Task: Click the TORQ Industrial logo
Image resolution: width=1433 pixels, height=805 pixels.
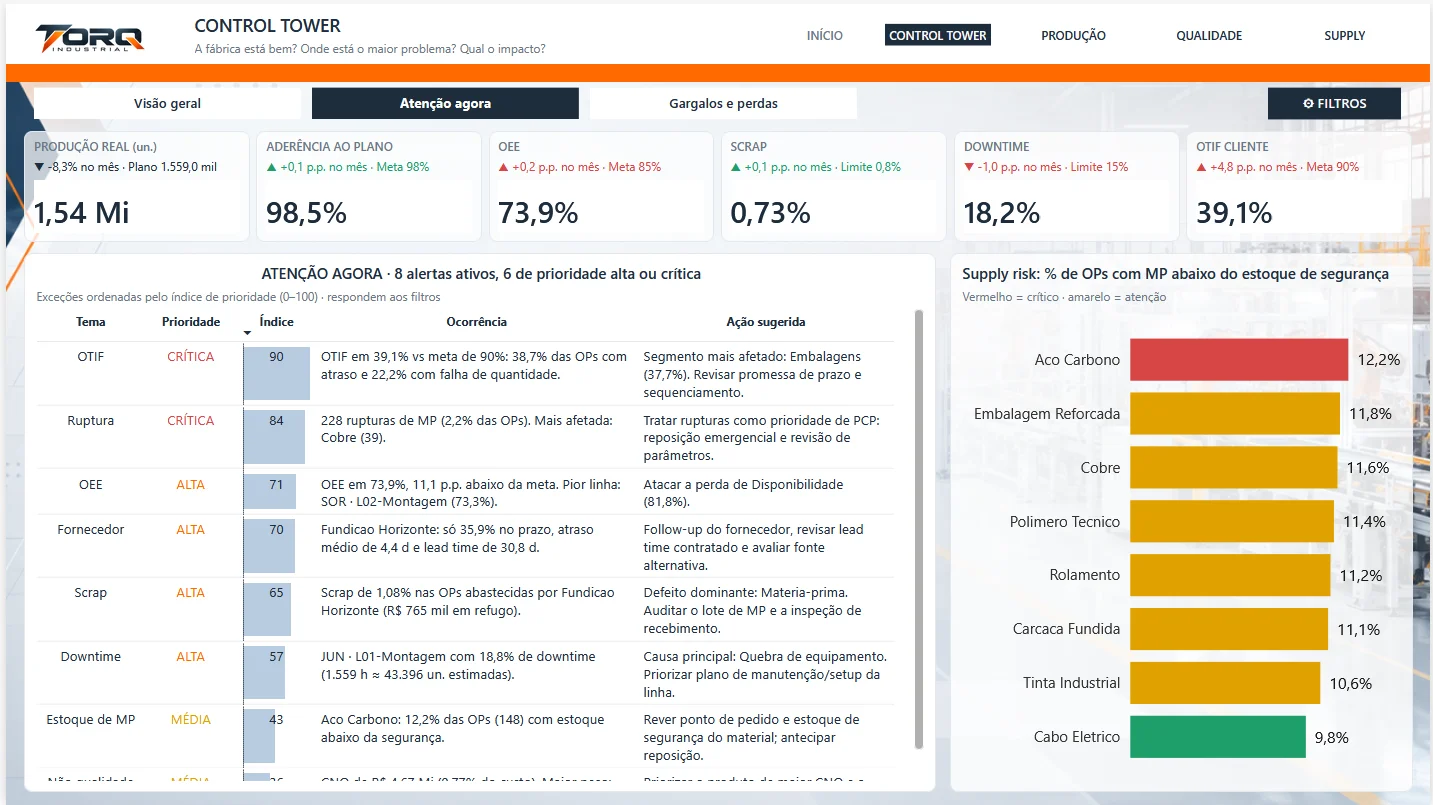Action: tap(90, 39)
